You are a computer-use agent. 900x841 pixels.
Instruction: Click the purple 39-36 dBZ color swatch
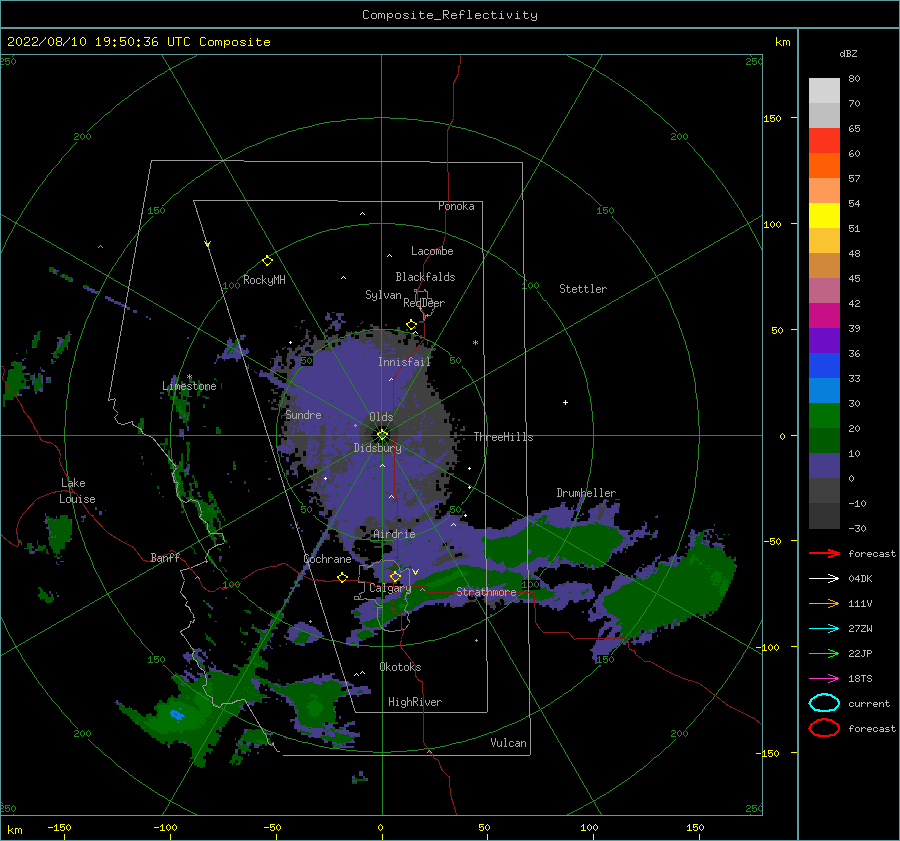click(824, 340)
